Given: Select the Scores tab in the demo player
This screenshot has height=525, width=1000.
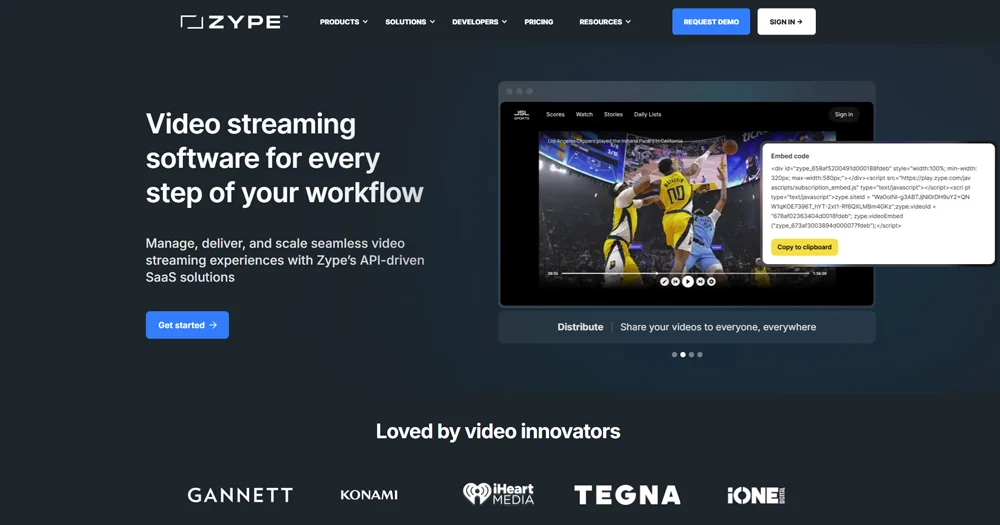Looking at the screenshot, I should 555,115.
